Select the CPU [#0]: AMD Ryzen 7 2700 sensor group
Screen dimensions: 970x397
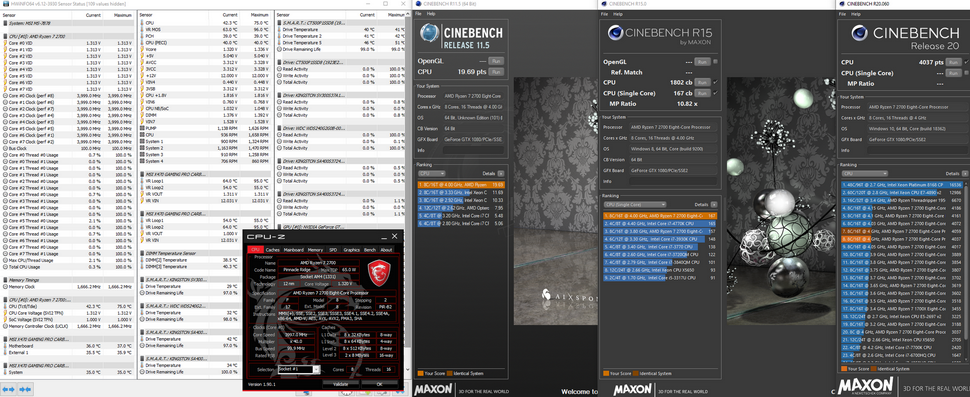[68, 36]
